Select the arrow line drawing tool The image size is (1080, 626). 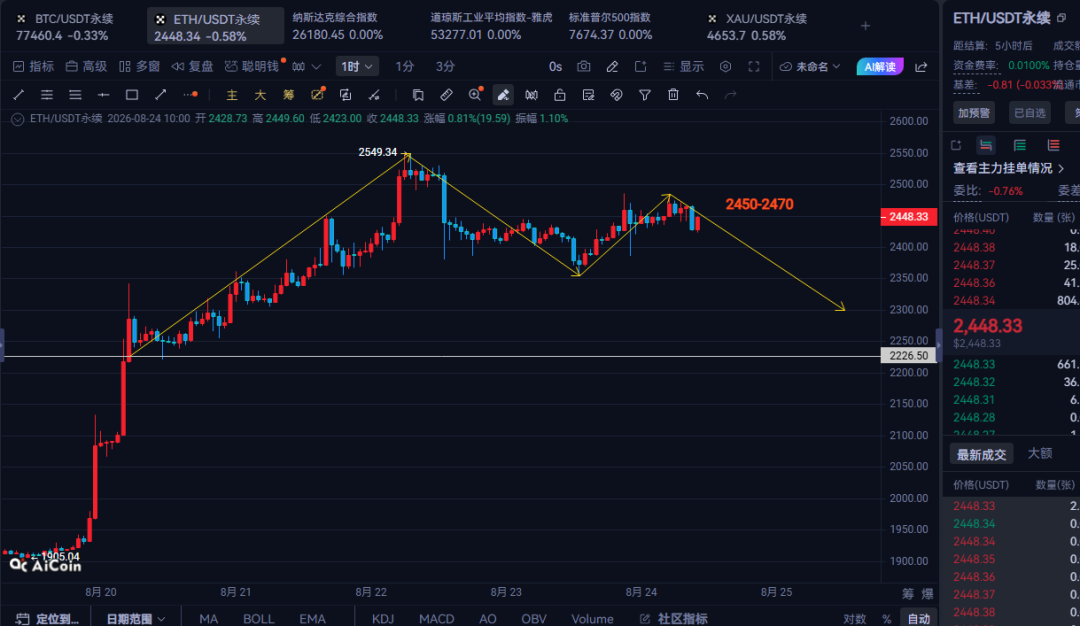coord(160,95)
